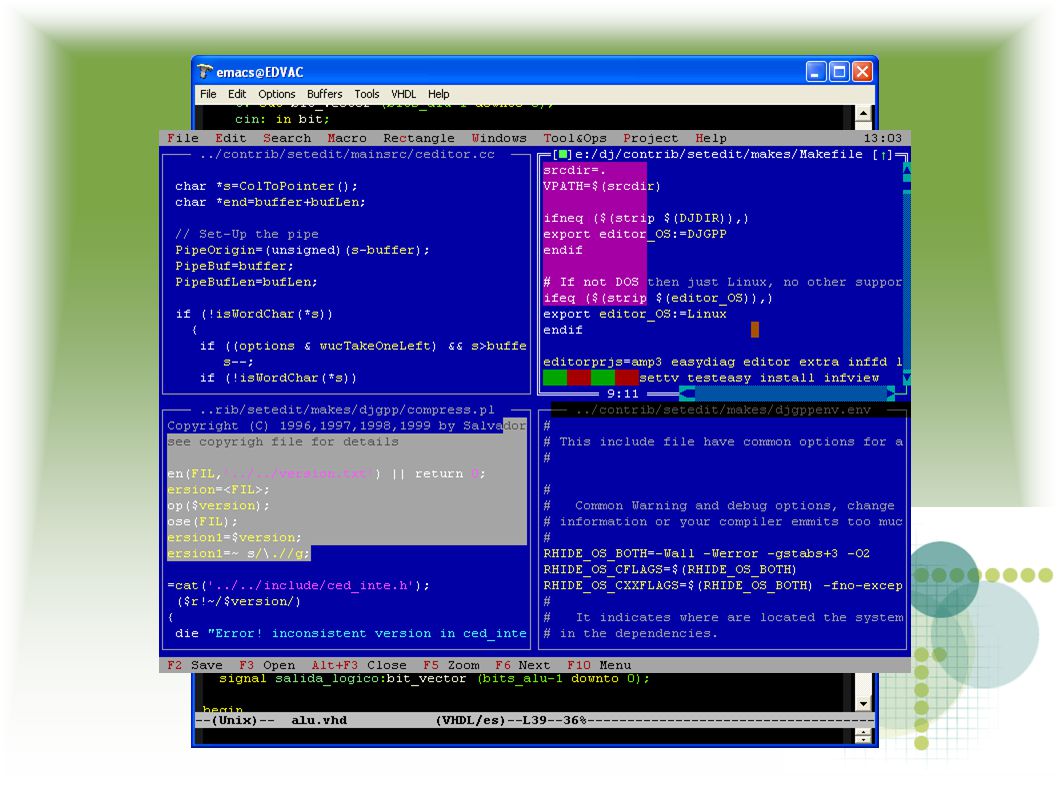Screen dimensions: 1058x793
Task: Click Alt+F3 Close in the status line
Action: pyautogui.click(x=359, y=665)
